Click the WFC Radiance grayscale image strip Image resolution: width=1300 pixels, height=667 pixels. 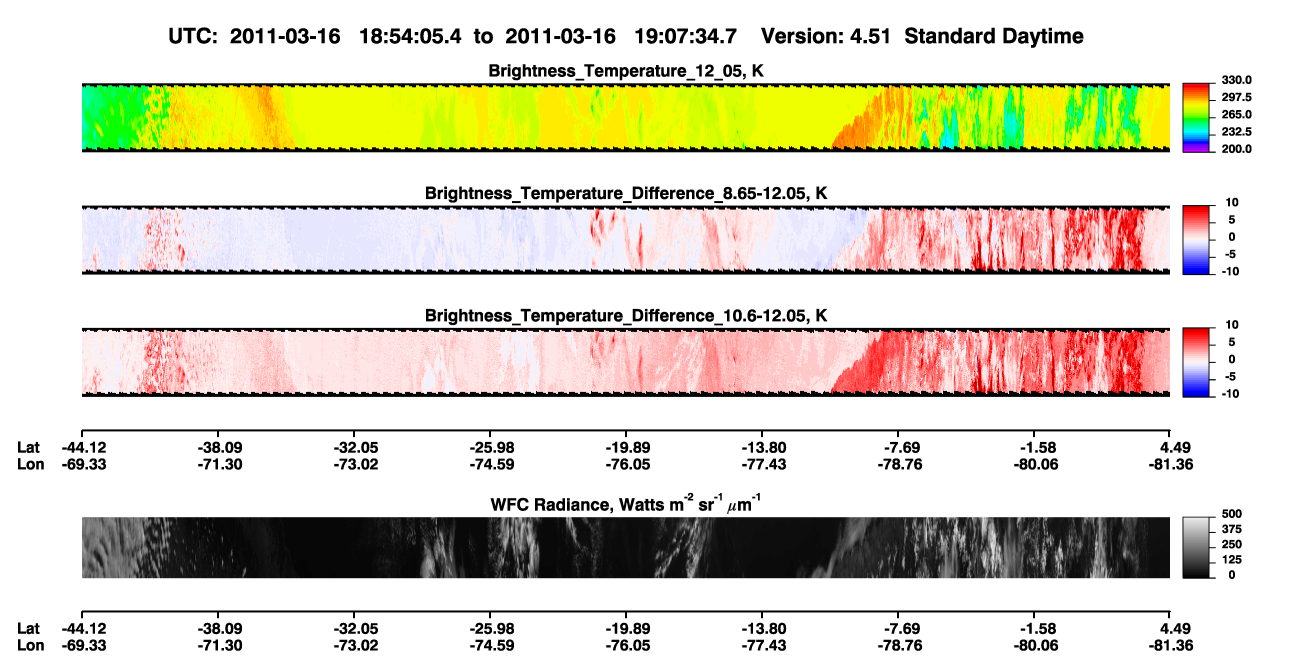point(625,548)
